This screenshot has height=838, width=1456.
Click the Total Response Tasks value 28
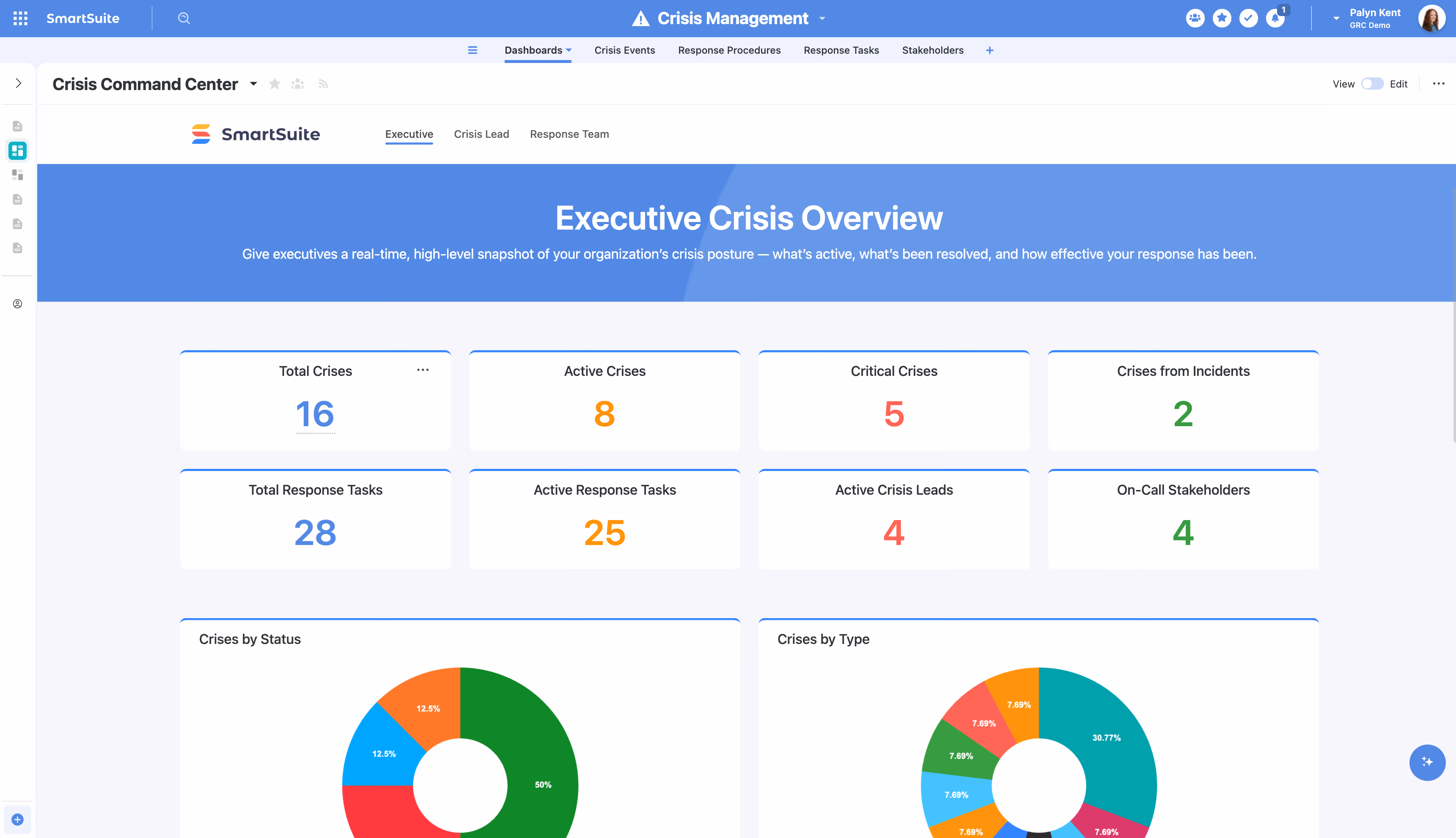[315, 532]
